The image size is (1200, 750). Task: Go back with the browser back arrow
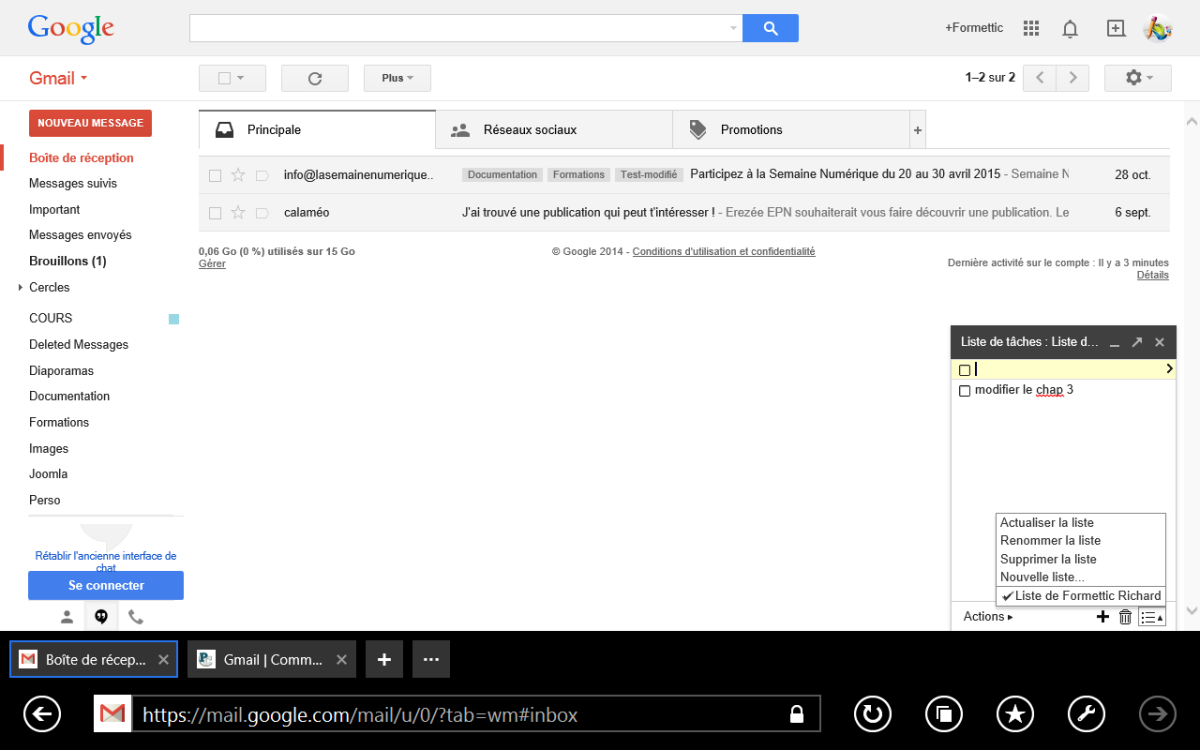(42, 714)
